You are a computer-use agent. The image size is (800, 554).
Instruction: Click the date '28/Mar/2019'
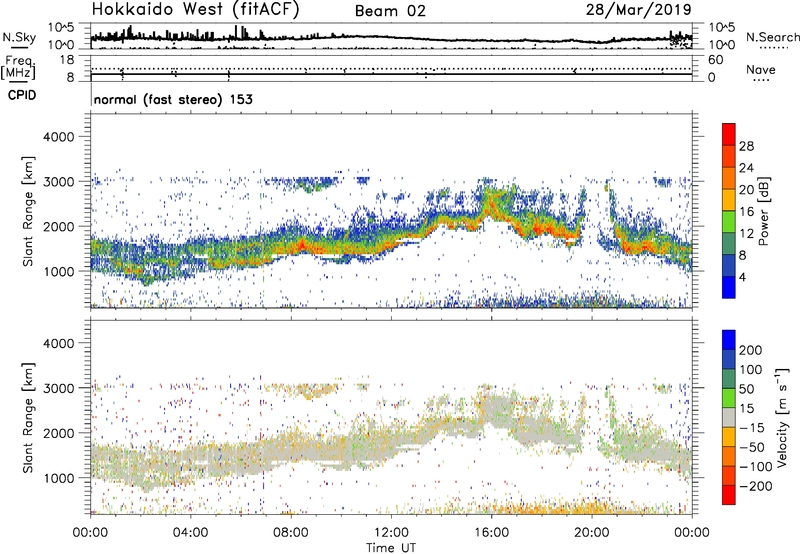tap(639, 10)
